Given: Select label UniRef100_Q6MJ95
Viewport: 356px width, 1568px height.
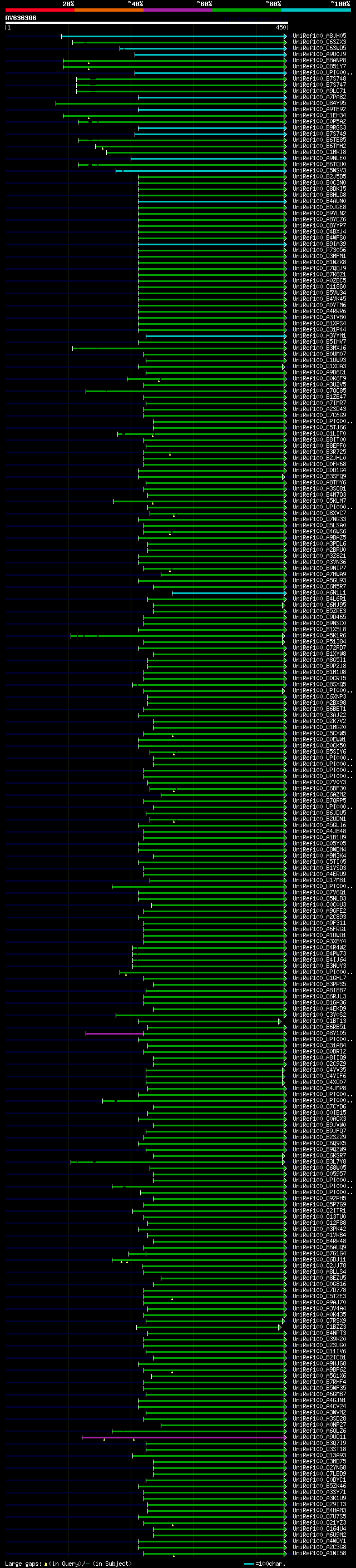Looking at the screenshot, I should (x=319, y=605).
